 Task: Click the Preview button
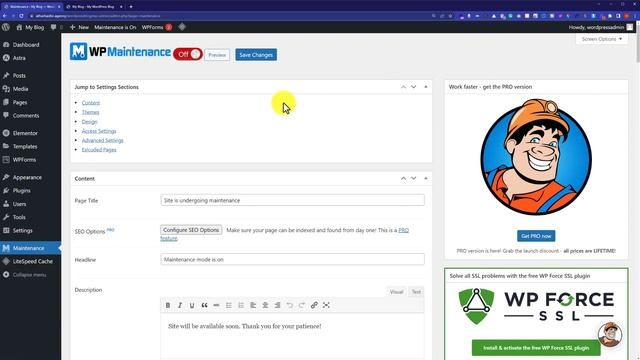tap(217, 55)
